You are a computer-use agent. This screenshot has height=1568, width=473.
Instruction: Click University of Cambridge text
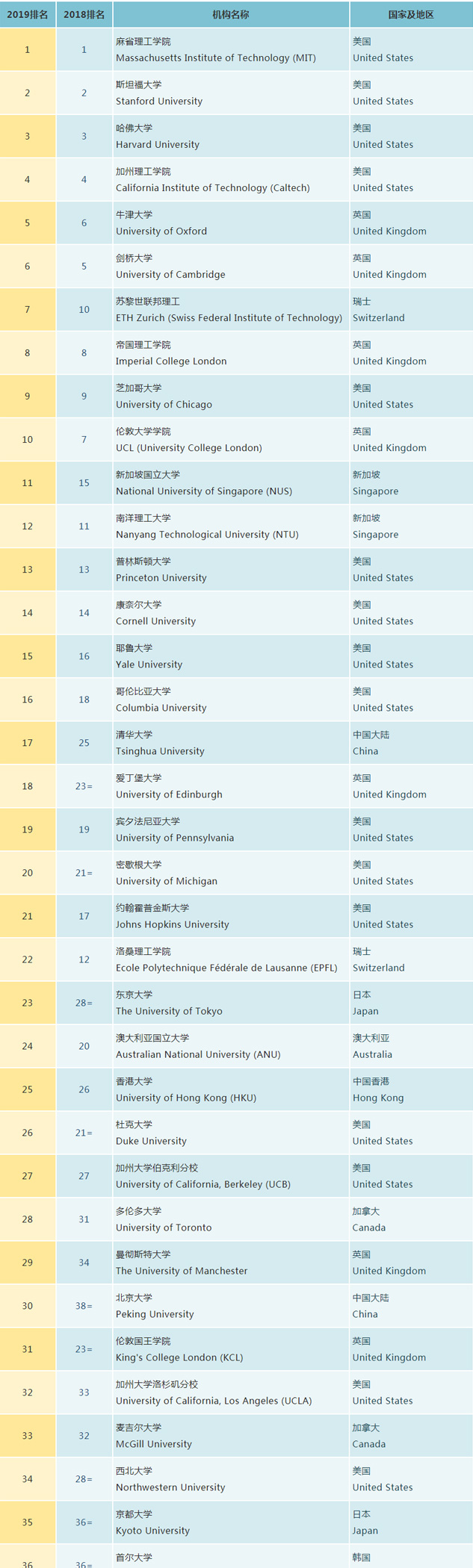tap(170, 275)
